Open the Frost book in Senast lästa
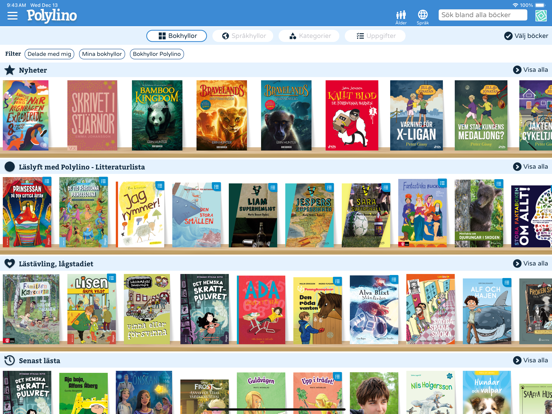Viewport: 552px width, 414px height. 205,396
